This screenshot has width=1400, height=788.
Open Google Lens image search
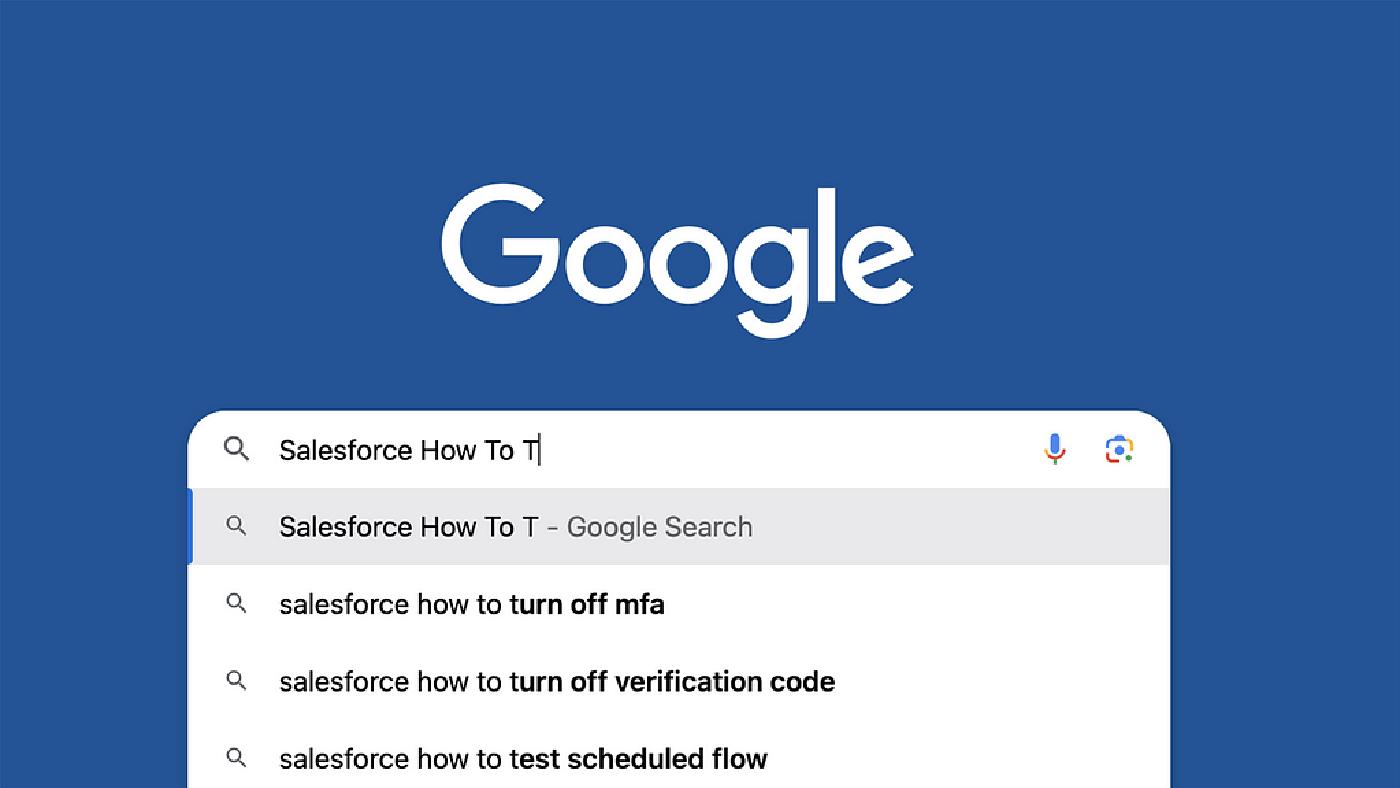tap(1119, 449)
